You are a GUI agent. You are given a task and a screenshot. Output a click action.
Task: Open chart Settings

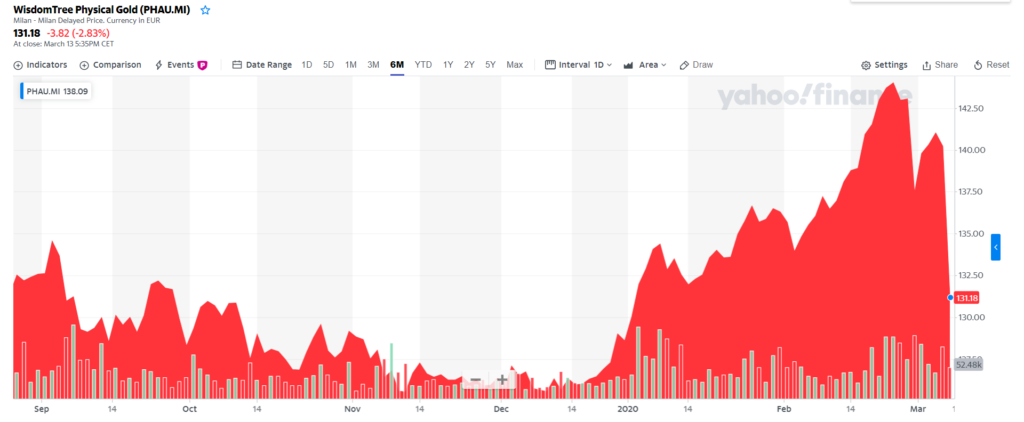(884, 65)
